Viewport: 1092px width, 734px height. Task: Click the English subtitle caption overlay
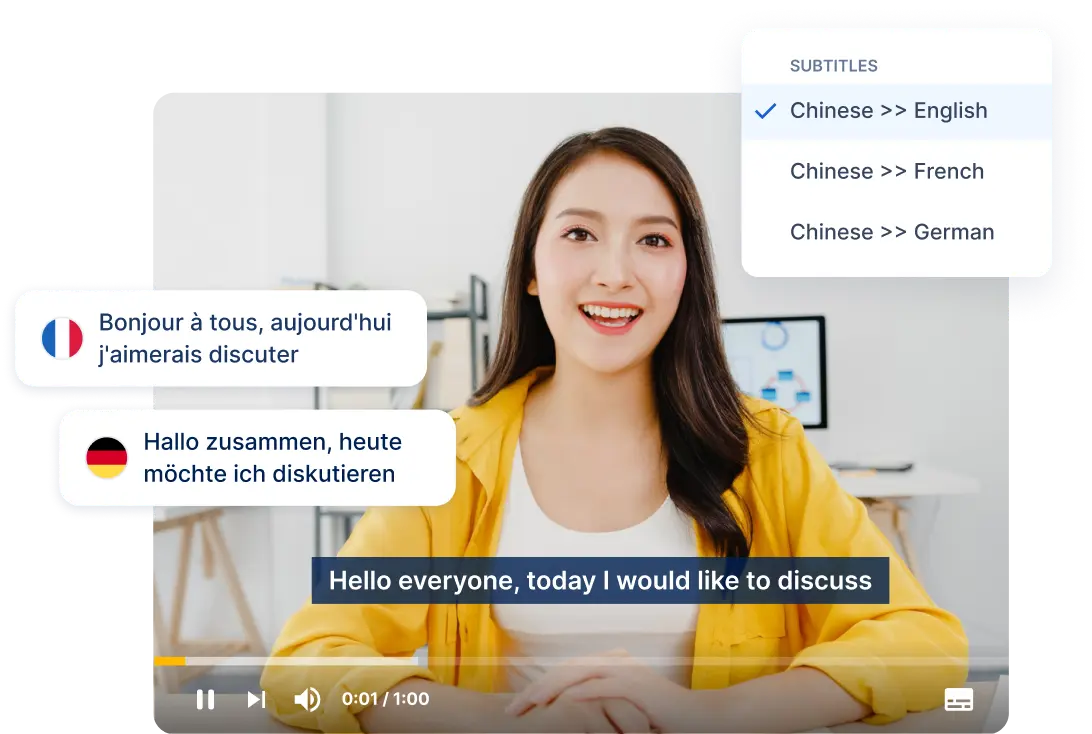600,580
